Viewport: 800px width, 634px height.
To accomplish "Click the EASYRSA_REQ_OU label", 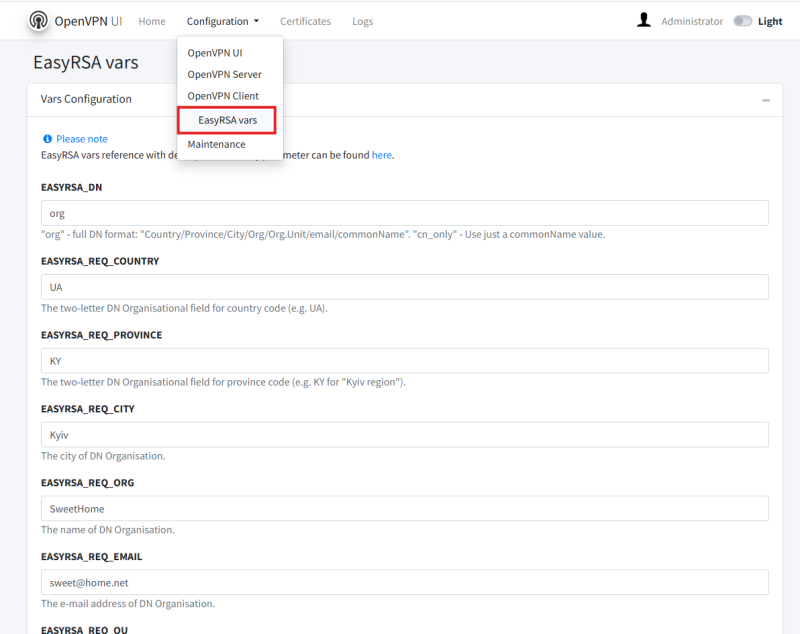I will coord(85,630).
